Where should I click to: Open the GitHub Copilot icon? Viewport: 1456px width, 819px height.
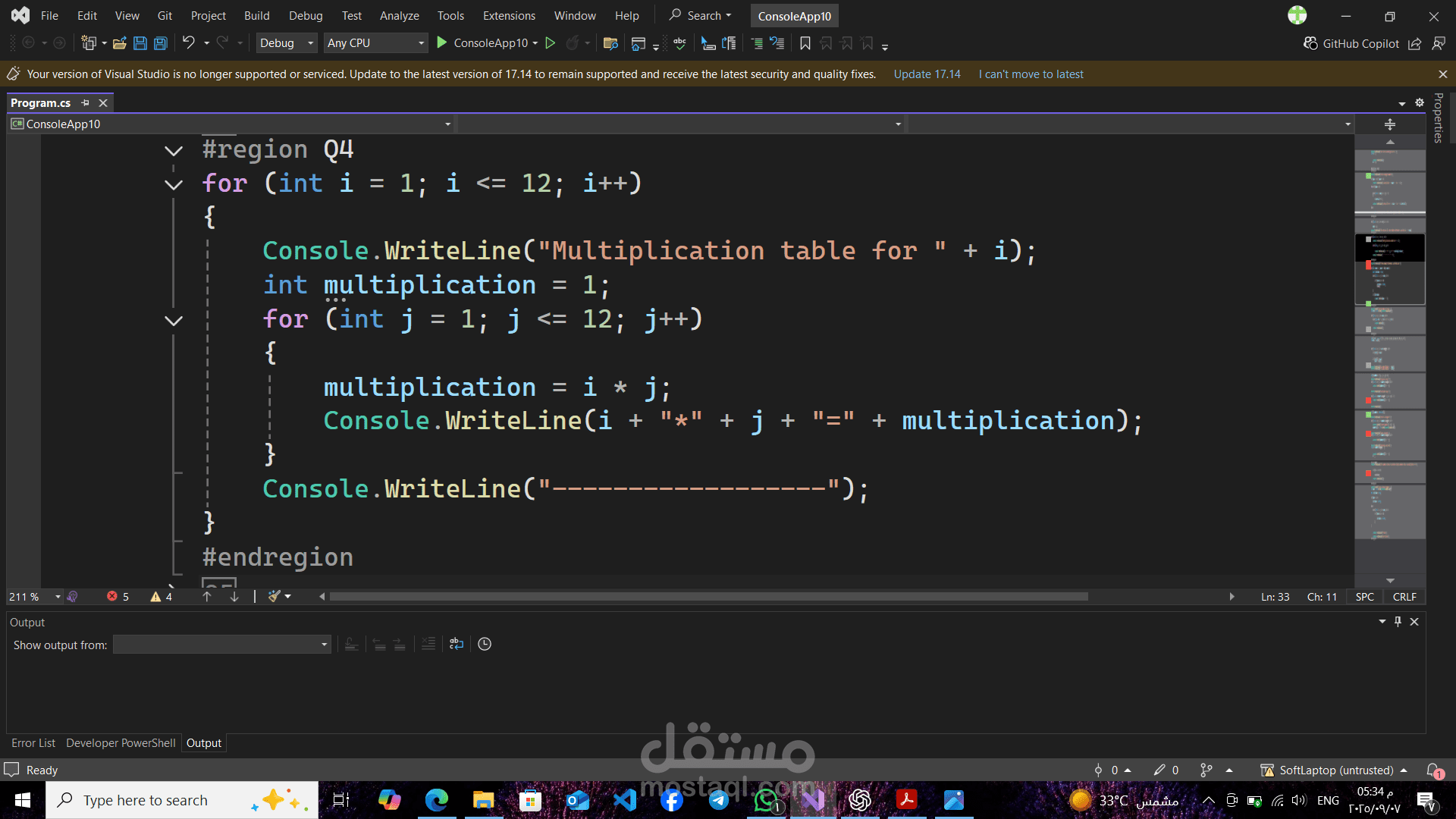1310,43
